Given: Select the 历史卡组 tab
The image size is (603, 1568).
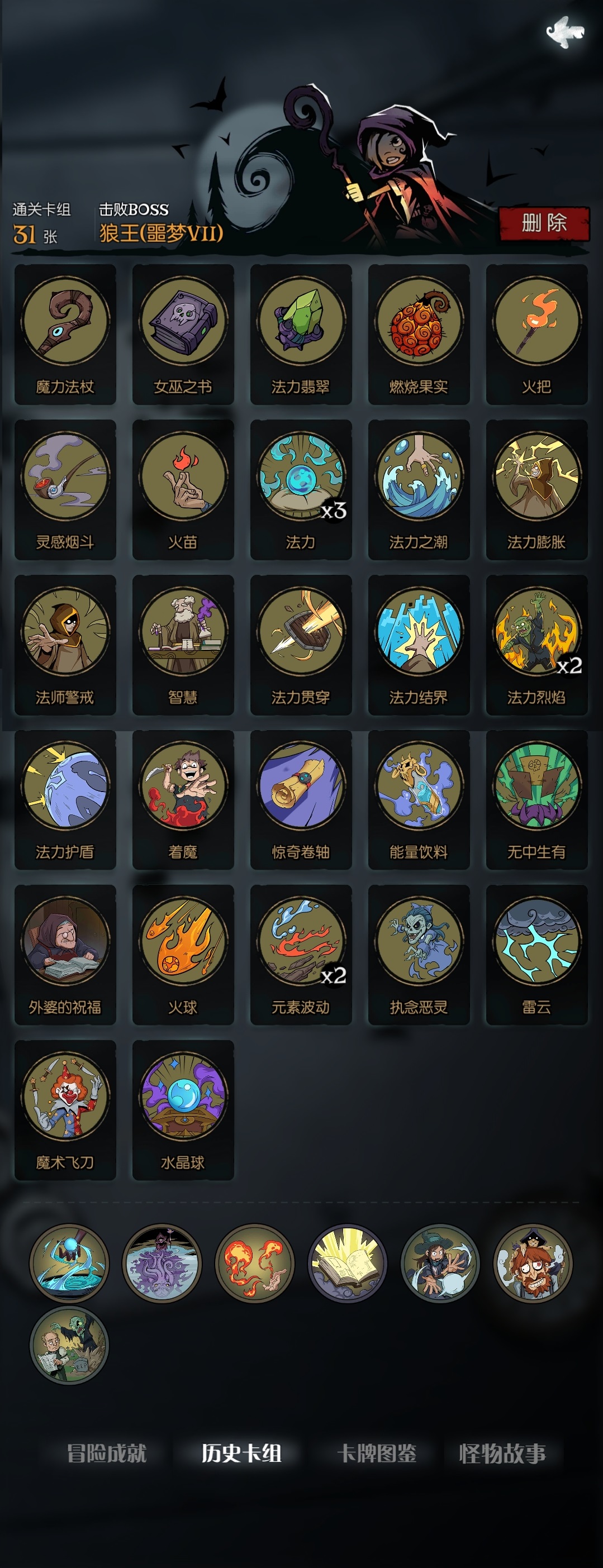Looking at the screenshot, I should pos(242,1453).
